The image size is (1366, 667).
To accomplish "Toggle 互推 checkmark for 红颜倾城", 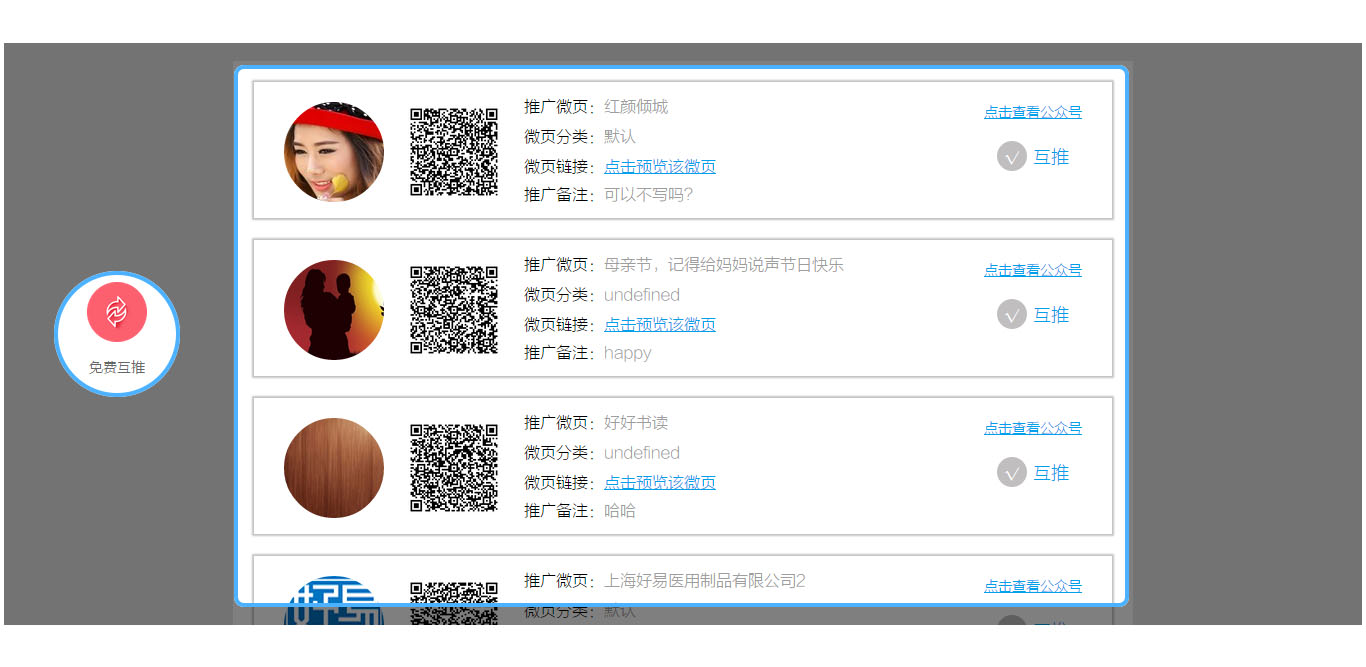I will tap(1011, 157).
